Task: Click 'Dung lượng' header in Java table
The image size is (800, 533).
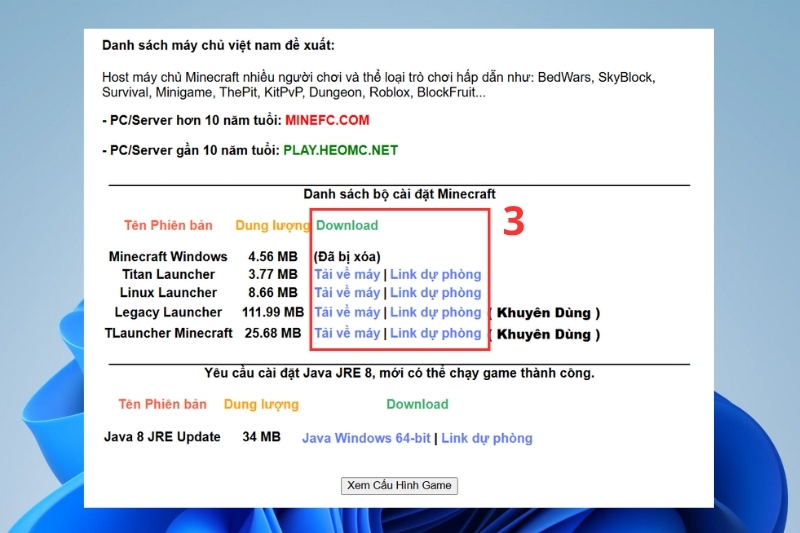Action: (x=261, y=404)
